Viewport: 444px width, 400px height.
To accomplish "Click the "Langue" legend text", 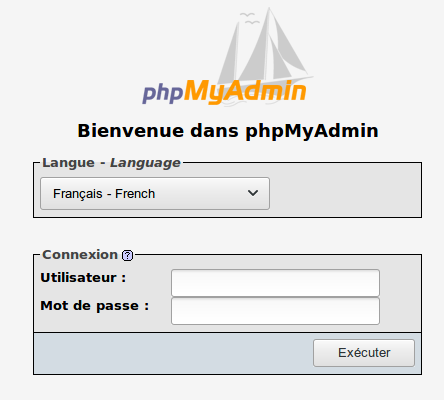I will click(68, 163).
